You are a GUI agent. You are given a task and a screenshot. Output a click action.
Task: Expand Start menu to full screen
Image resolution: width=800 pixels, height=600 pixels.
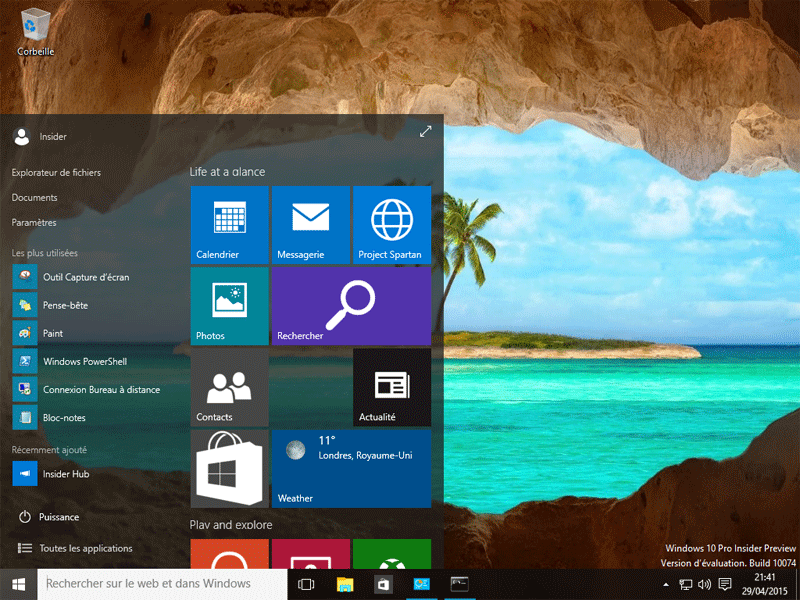[x=425, y=132]
